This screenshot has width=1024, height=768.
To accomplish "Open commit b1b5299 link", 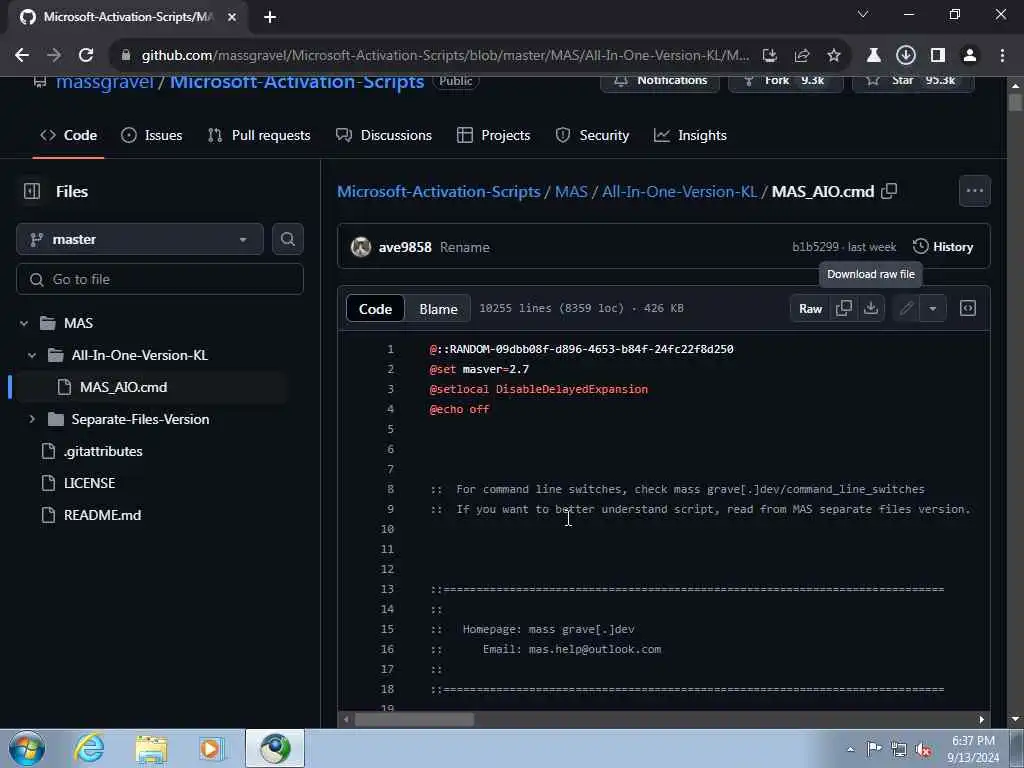I will pyautogui.click(x=815, y=247).
